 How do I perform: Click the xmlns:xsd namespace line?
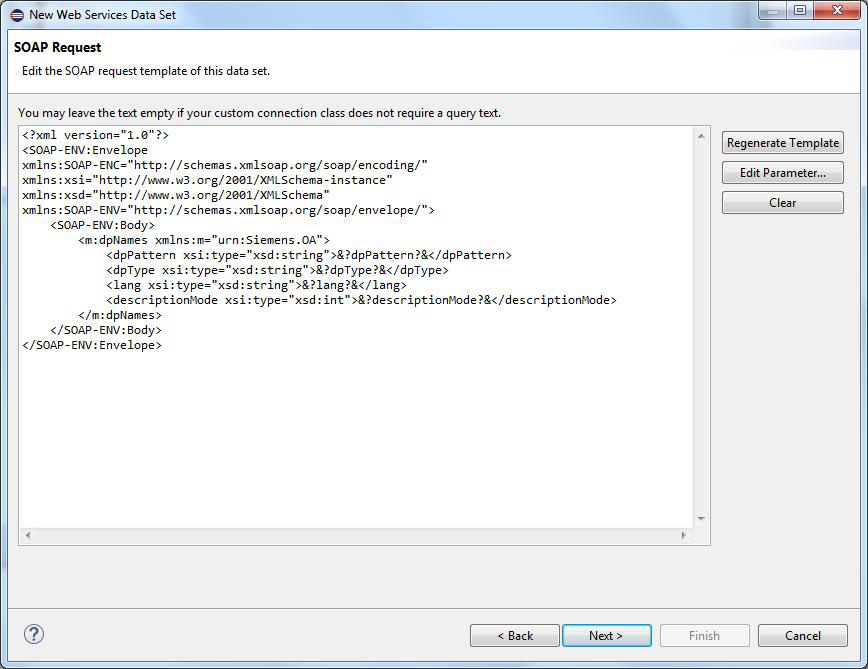tap(175, 195)
